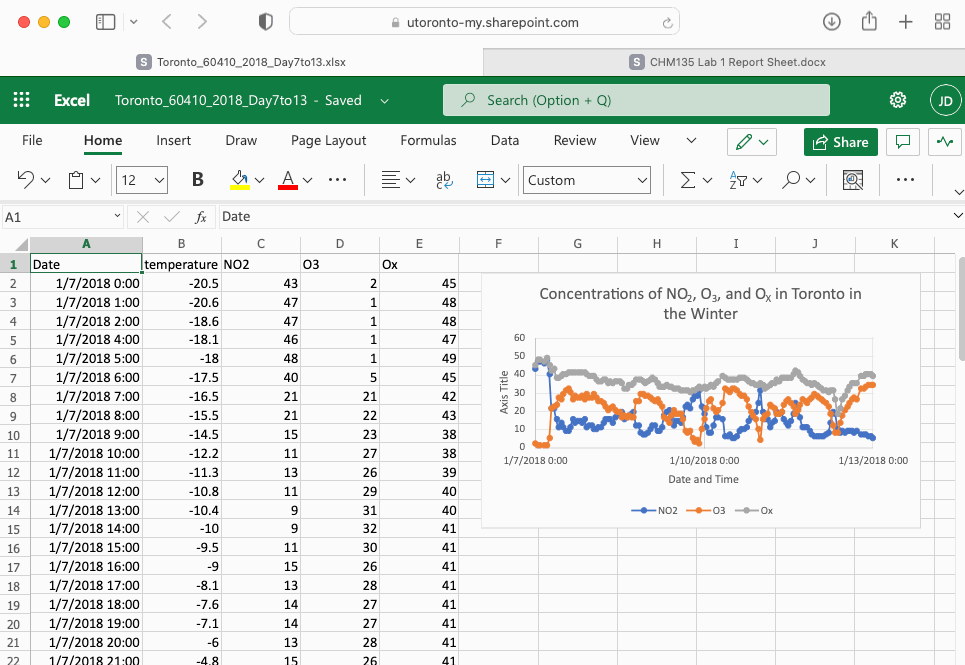Viewport: 965px width, 665px height.
Task: Click the Find & Select magnifier icon
Action: [x=791, y=180]
